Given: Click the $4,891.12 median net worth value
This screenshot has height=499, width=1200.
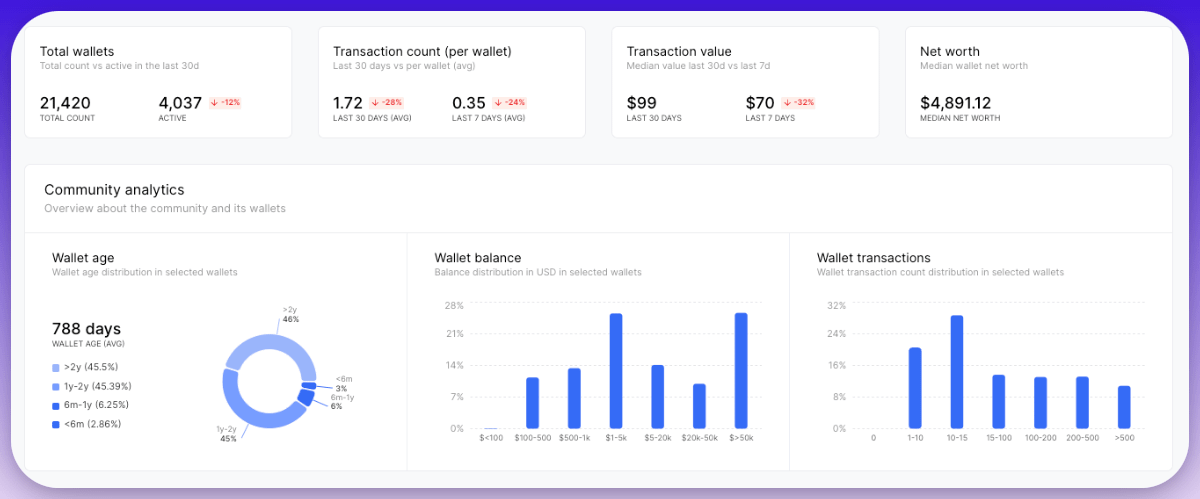Looking at the screenshot, I should click(x=956, y=102).
